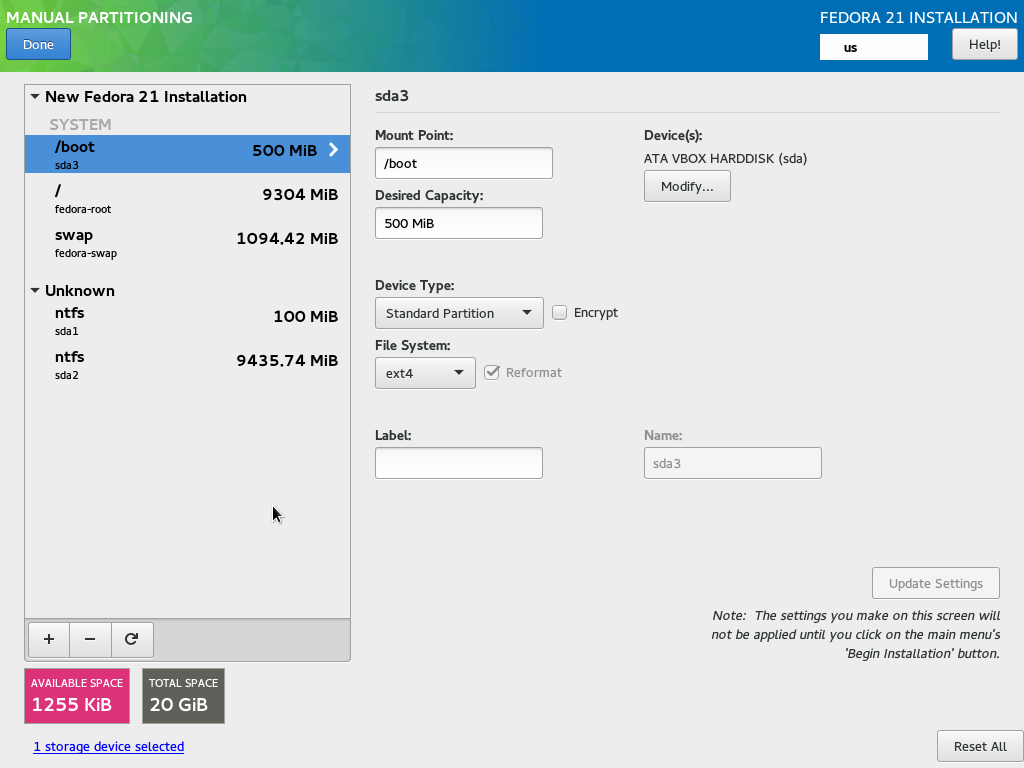Open the File System ext4 dropdown

coord(425,374)
